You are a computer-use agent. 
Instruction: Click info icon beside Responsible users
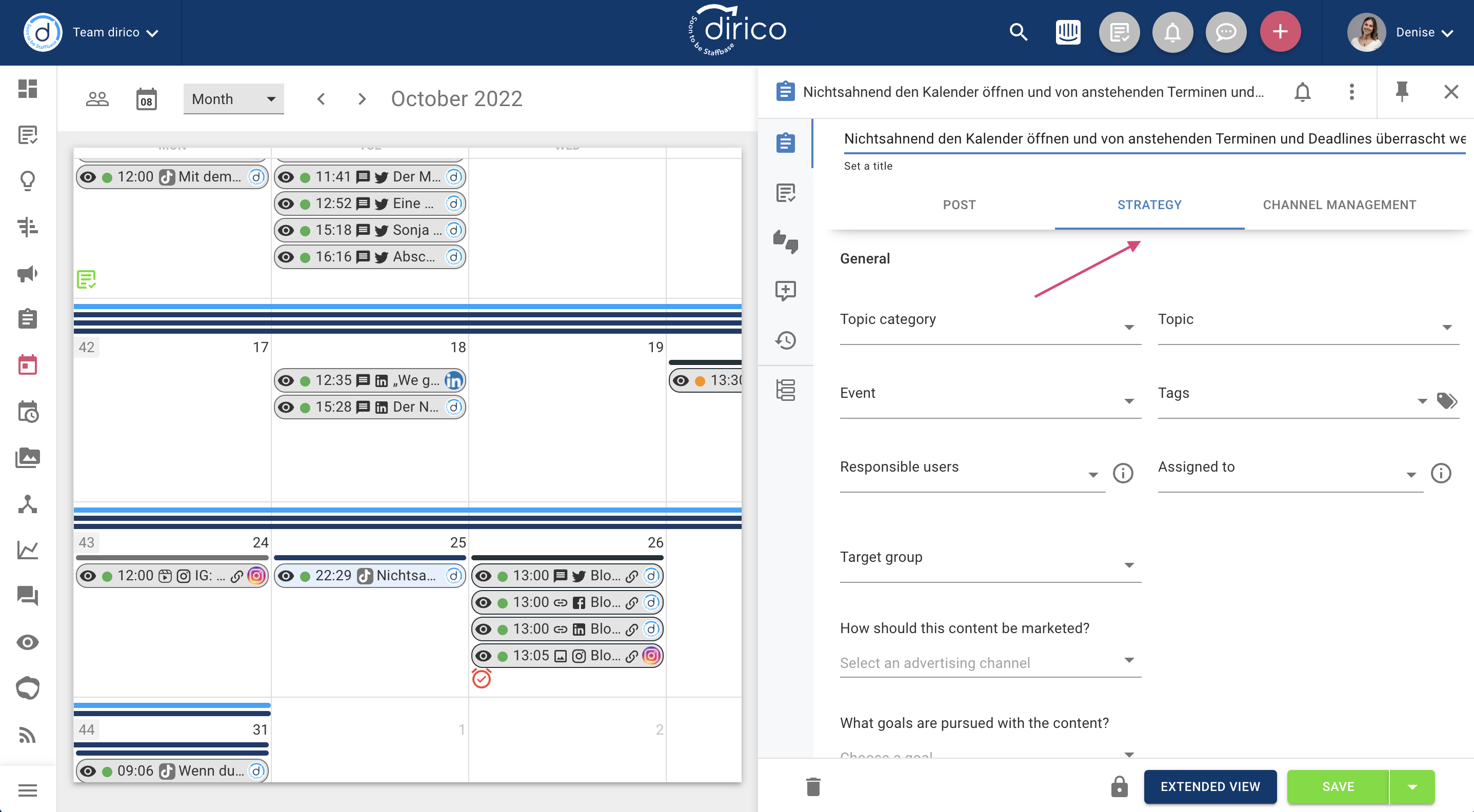(x=1123, y=473)
